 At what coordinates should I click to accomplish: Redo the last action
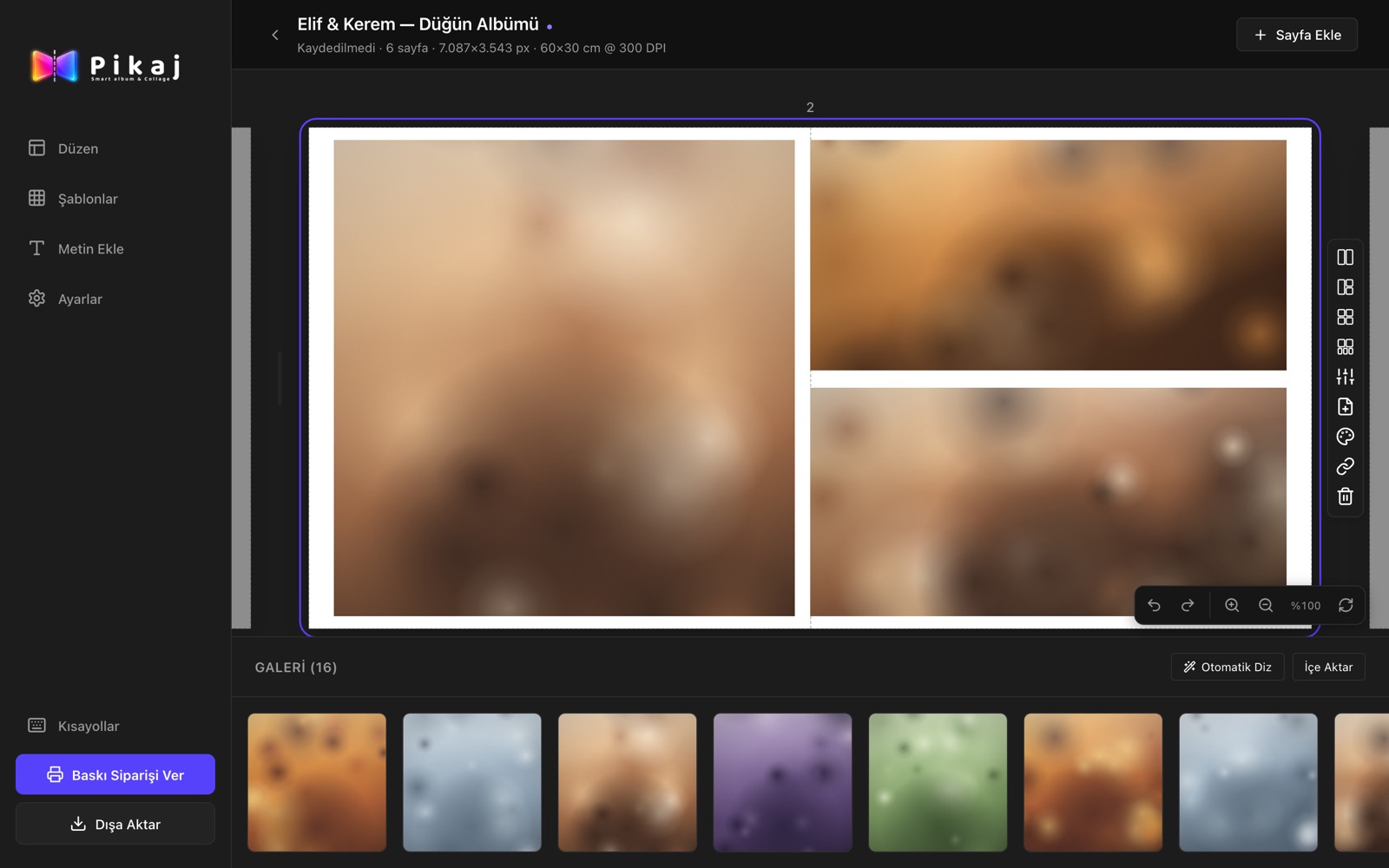[1188, 605]
